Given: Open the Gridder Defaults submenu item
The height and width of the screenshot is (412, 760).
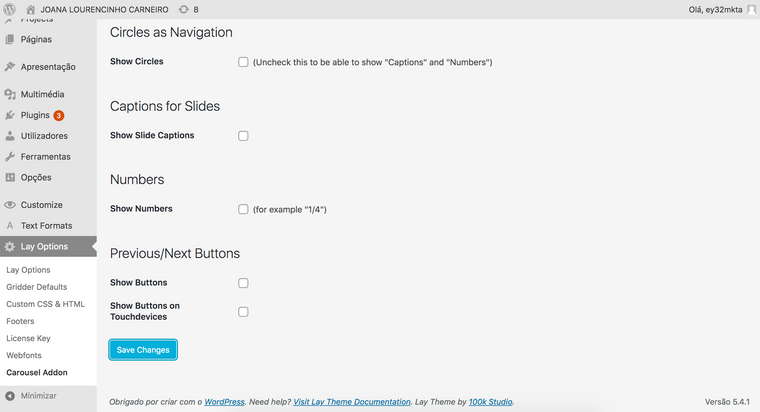Looking at the screenshot, I should (x=37, y=287).
